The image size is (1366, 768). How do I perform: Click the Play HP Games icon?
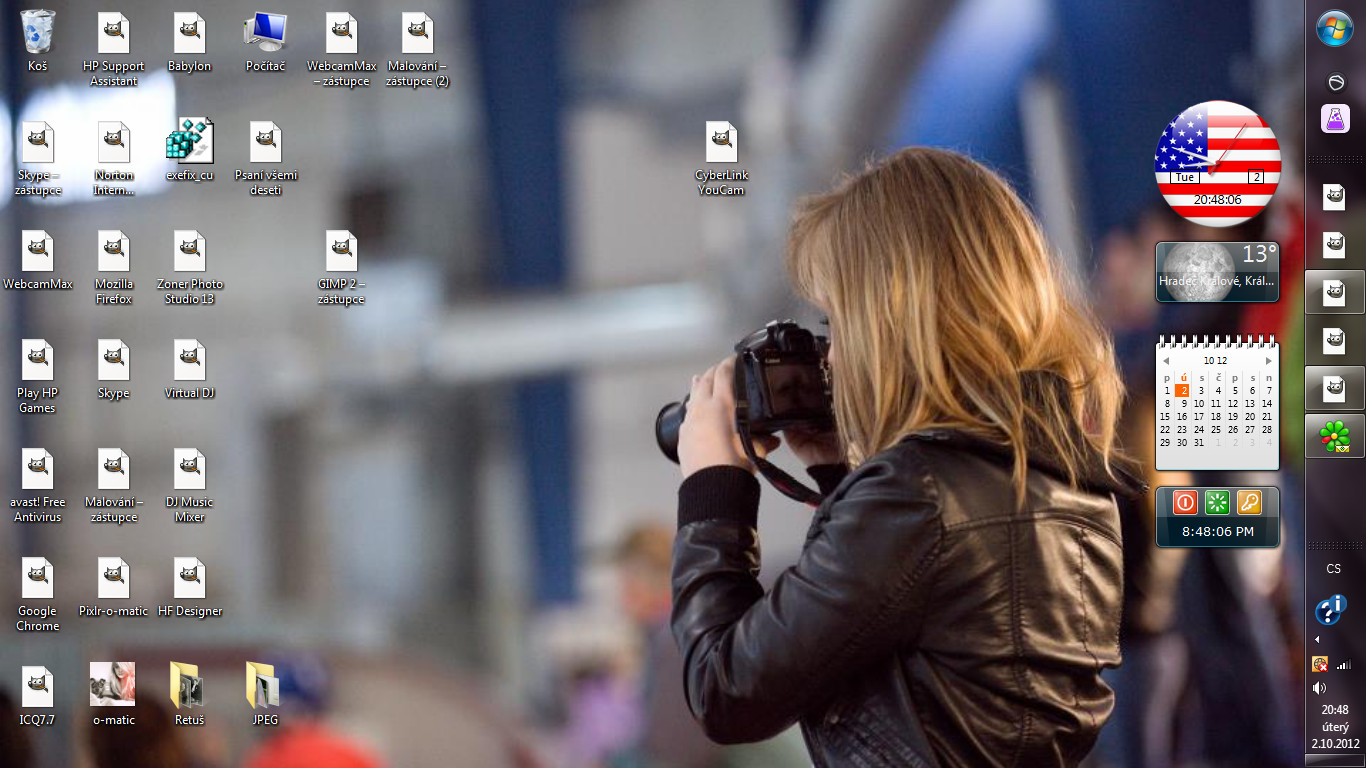38,359
